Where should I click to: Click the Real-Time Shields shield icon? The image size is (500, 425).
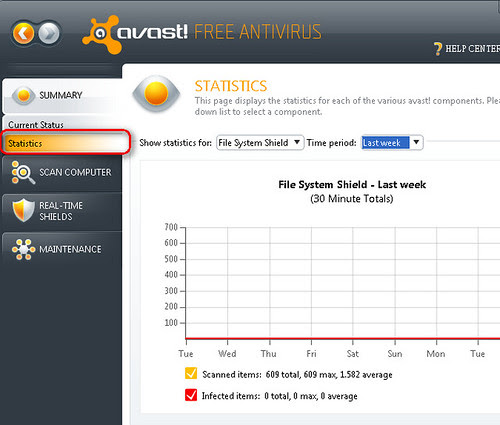(23, 210)
